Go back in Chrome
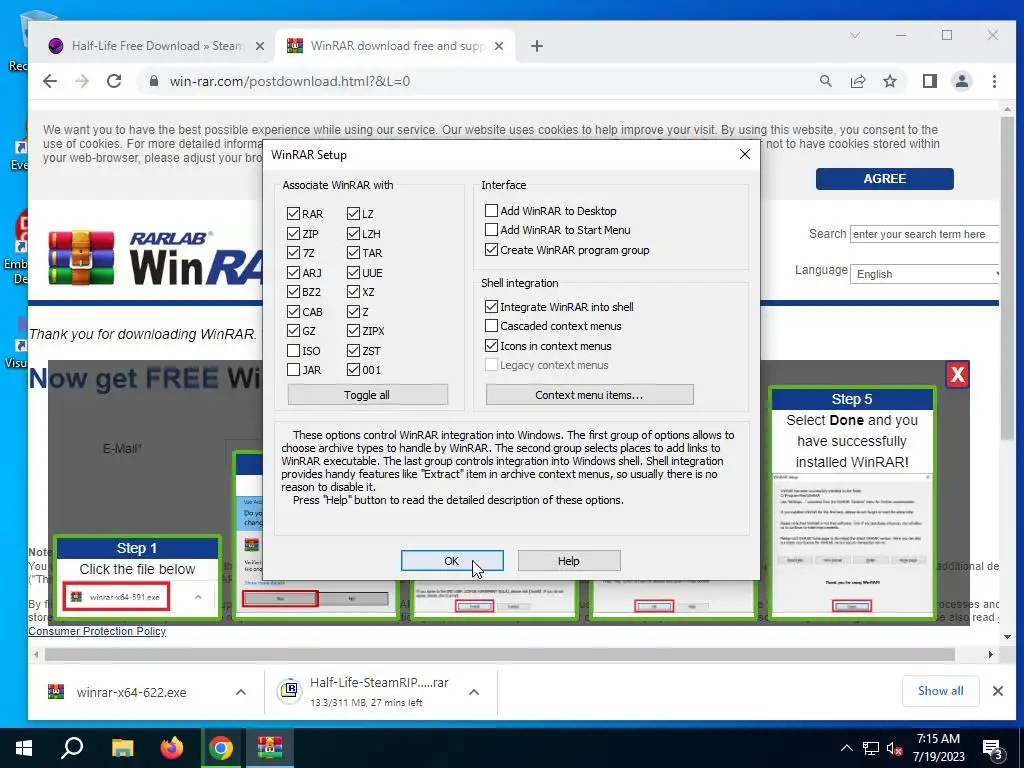Viewport: 1024px width, 768px height. (x=50, y=81)
